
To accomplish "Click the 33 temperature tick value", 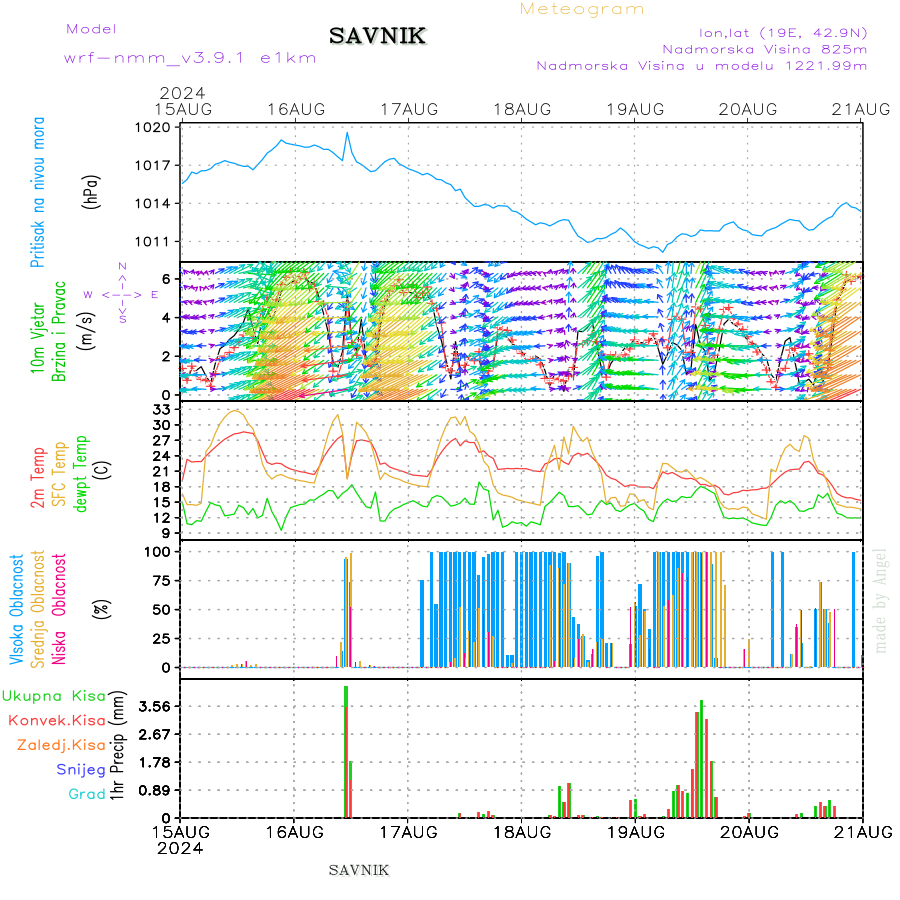I will 162,410.
